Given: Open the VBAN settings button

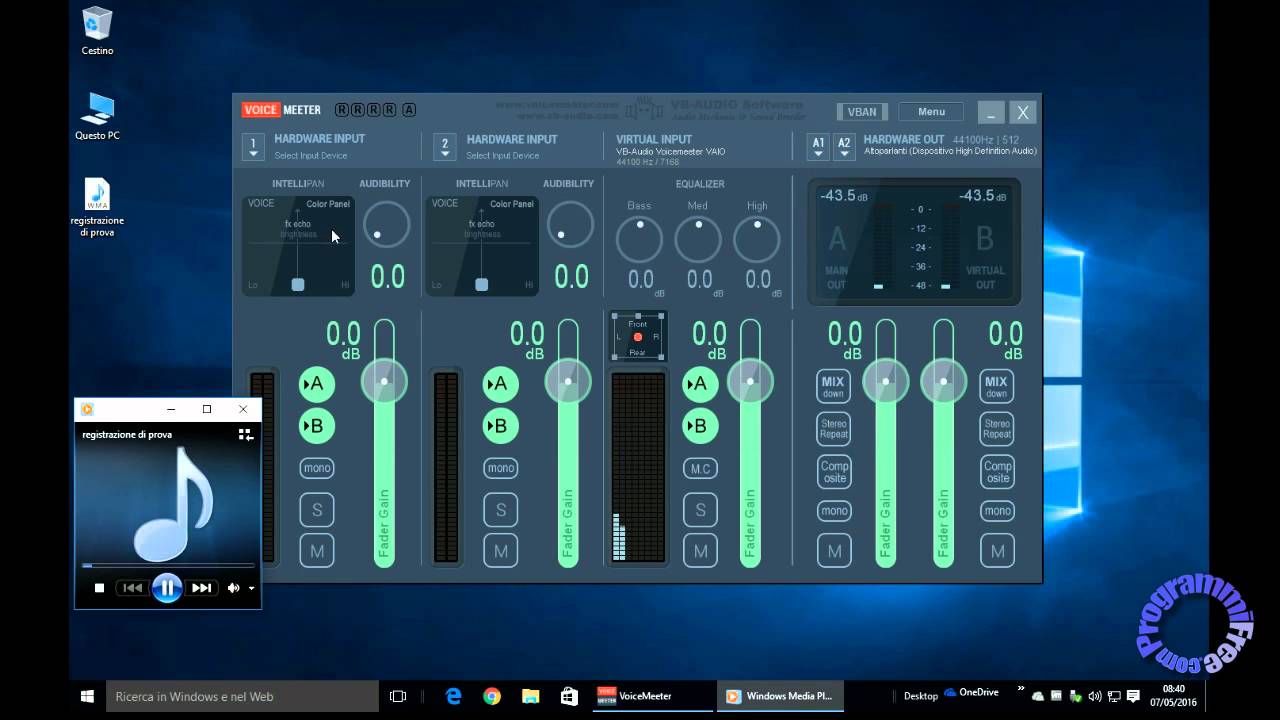Looking at the screenshot, I should [x=862, y=112].
